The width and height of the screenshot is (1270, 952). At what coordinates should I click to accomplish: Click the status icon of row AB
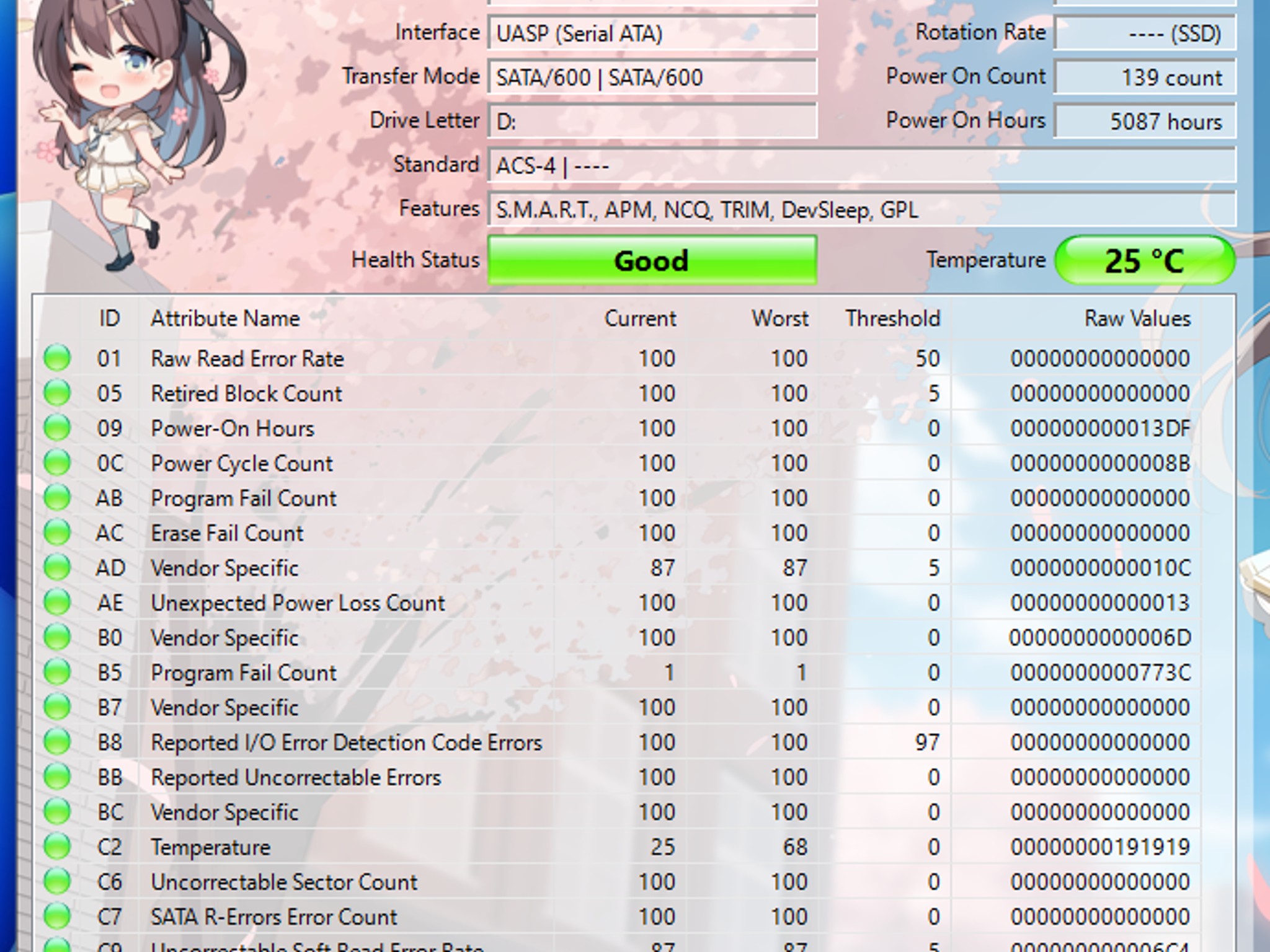tap(57, 498)
